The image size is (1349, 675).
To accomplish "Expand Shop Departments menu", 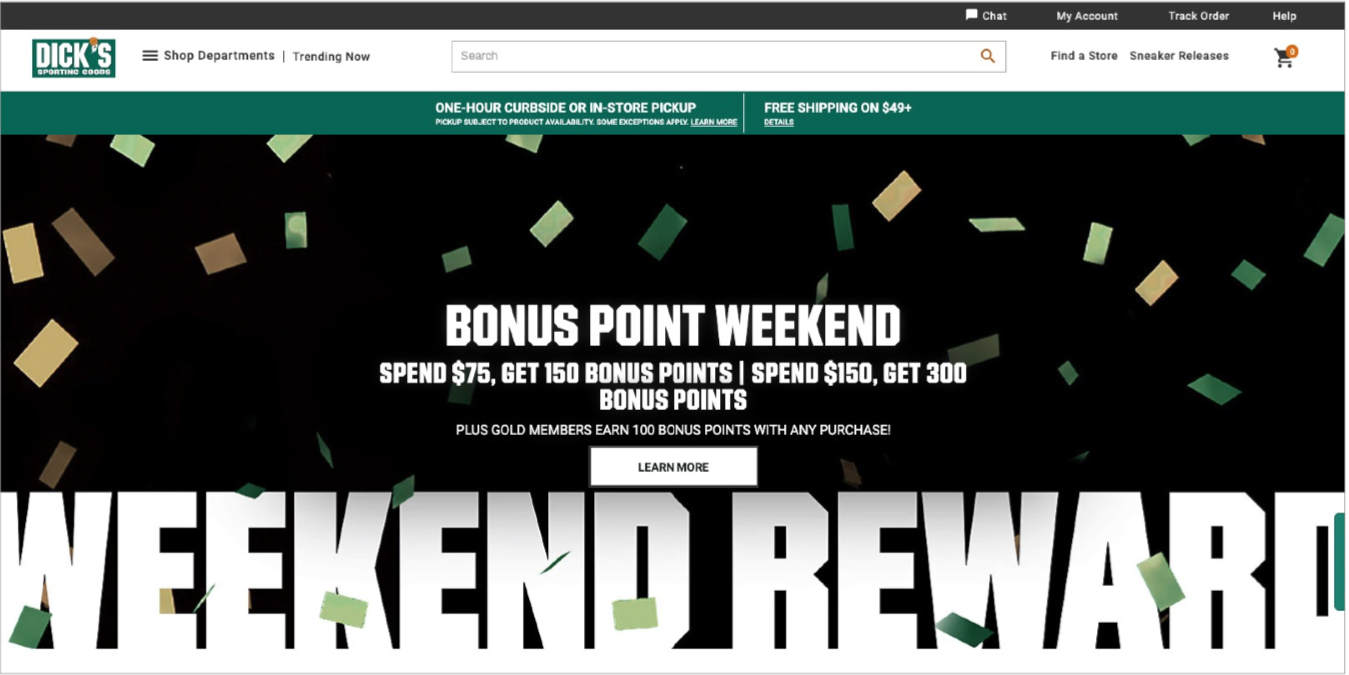I will click(219, 56).
